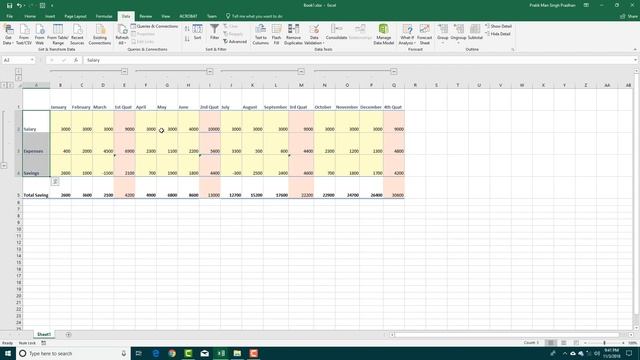640x360 pixels.
Task: Open the Name Box dropdown
Action: (x=32, y=60)
